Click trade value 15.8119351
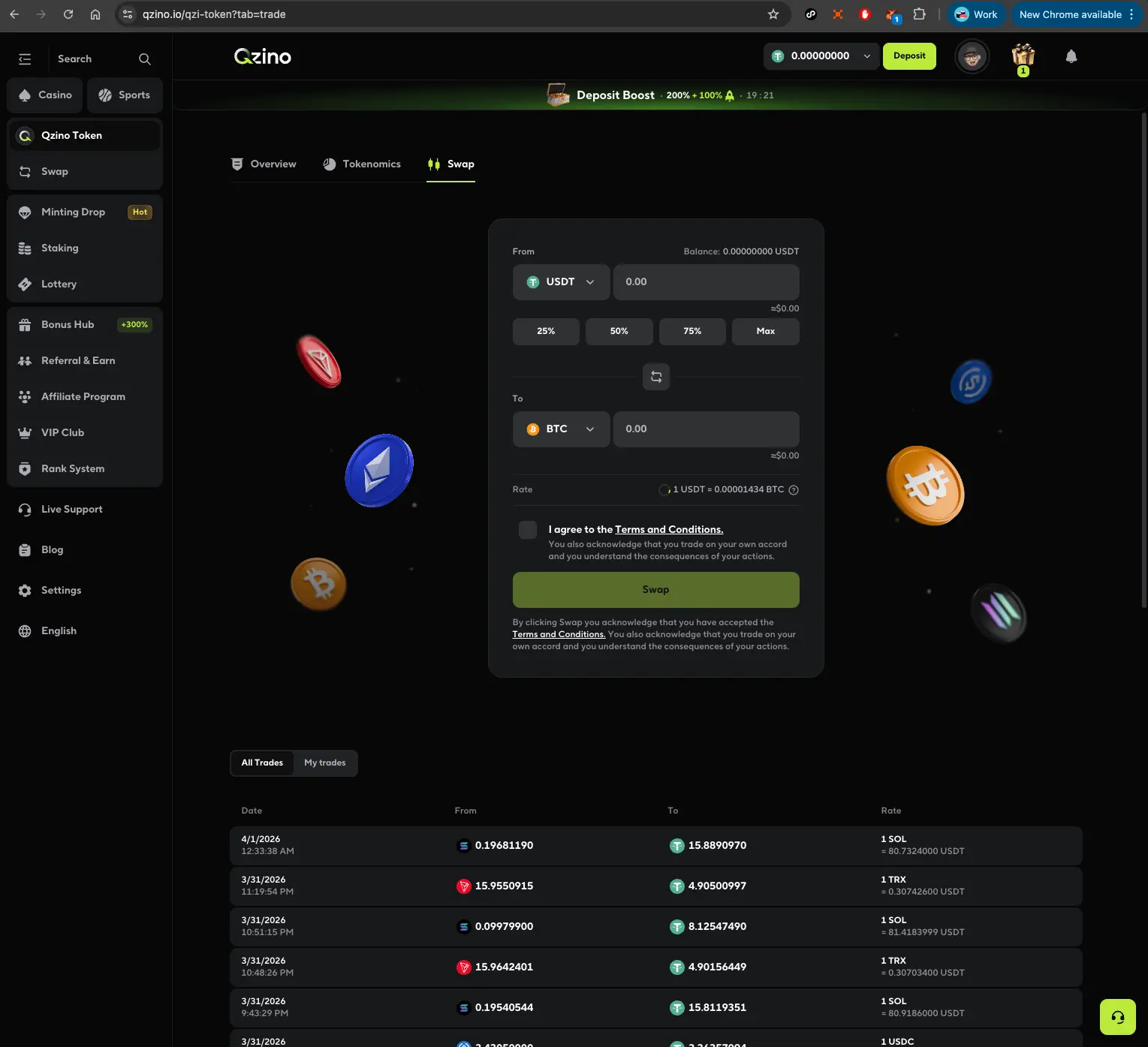Screen dimensions: 1148x1047 point(717,1008)
